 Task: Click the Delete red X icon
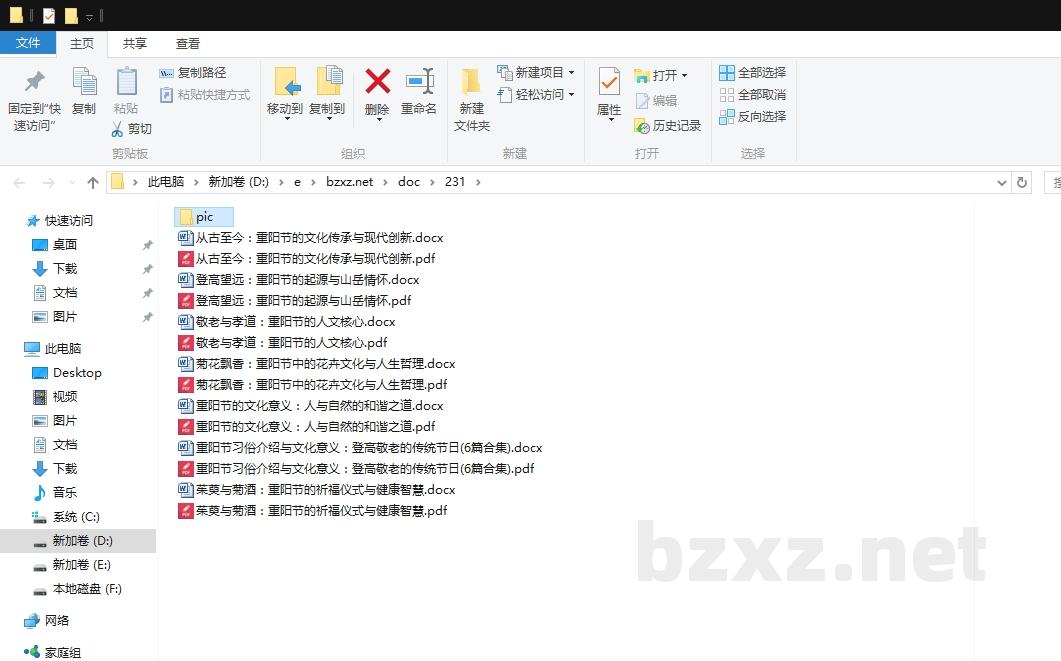tap(377, 83)
